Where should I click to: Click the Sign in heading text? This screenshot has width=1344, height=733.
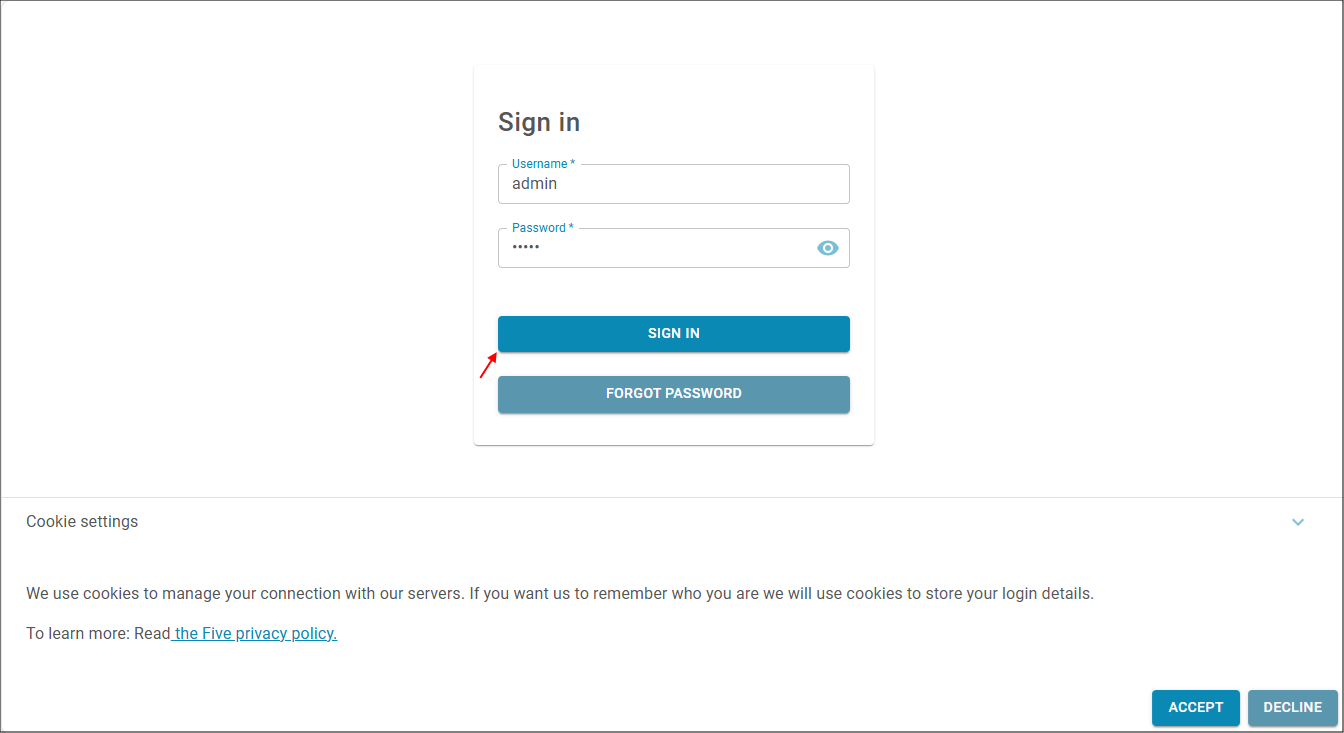point(539,122)
